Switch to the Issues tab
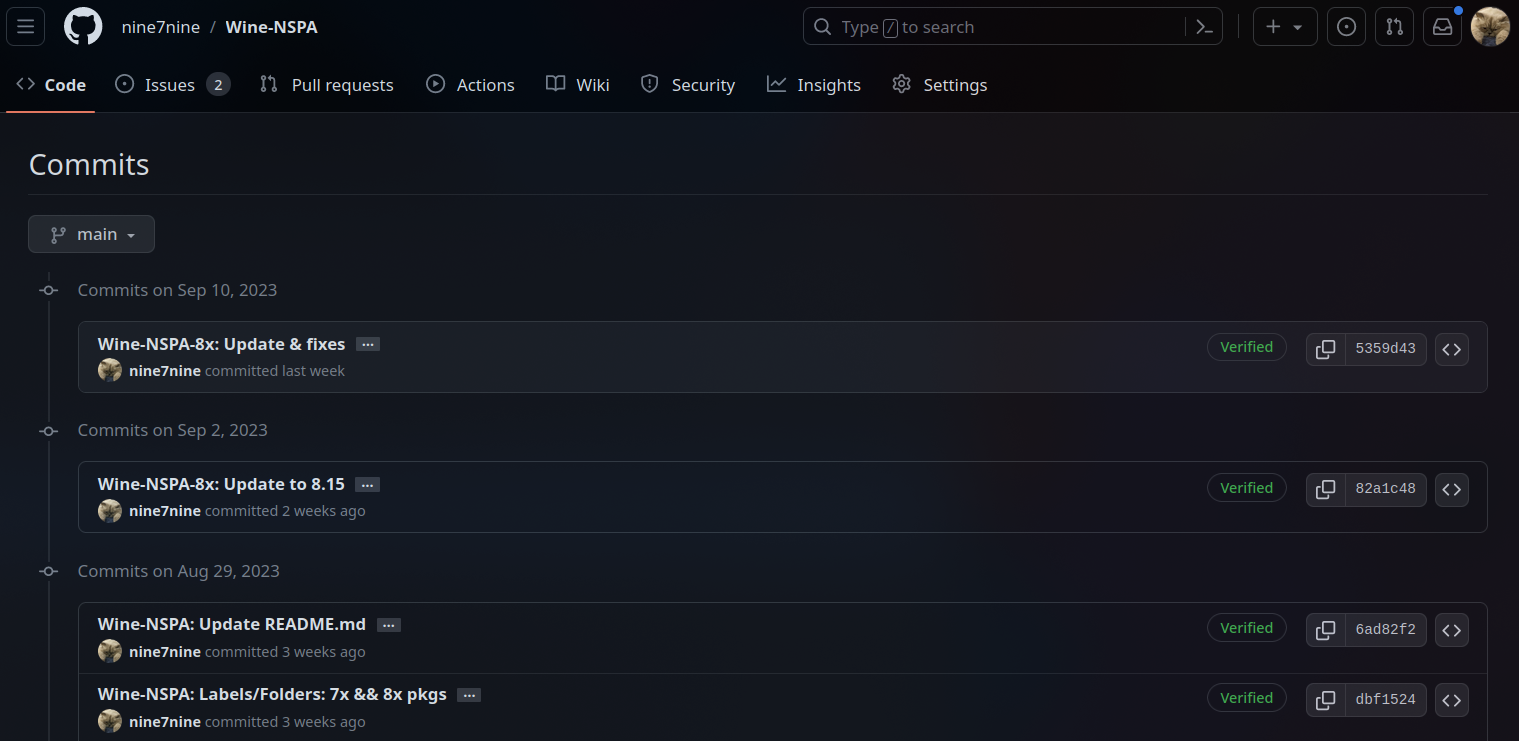The height and width of the screenshot is (741, 1519). click(x=173, y=85)
